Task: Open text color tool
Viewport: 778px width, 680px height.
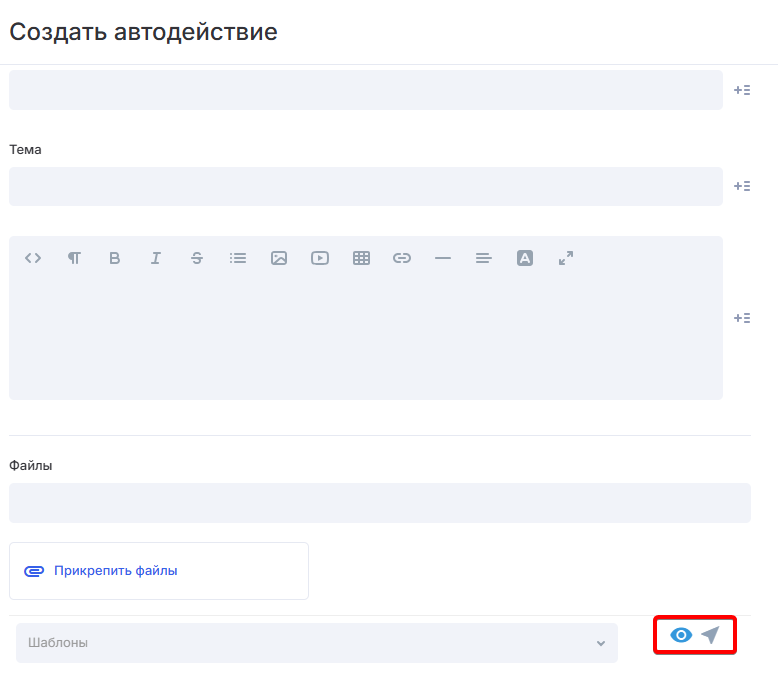Action: pos(525,258)
